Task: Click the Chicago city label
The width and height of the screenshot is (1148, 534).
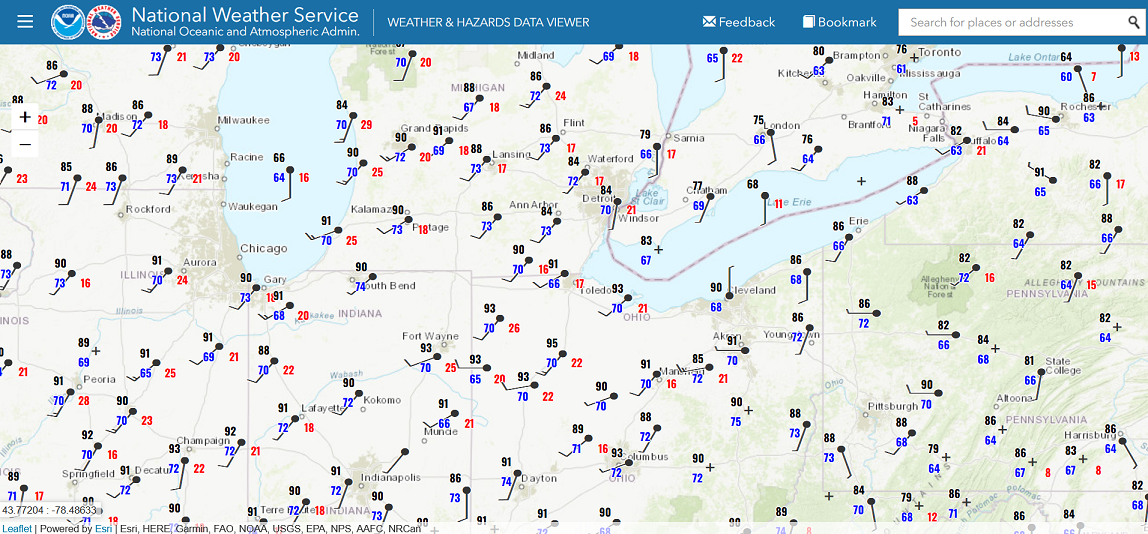Action: 264,248
